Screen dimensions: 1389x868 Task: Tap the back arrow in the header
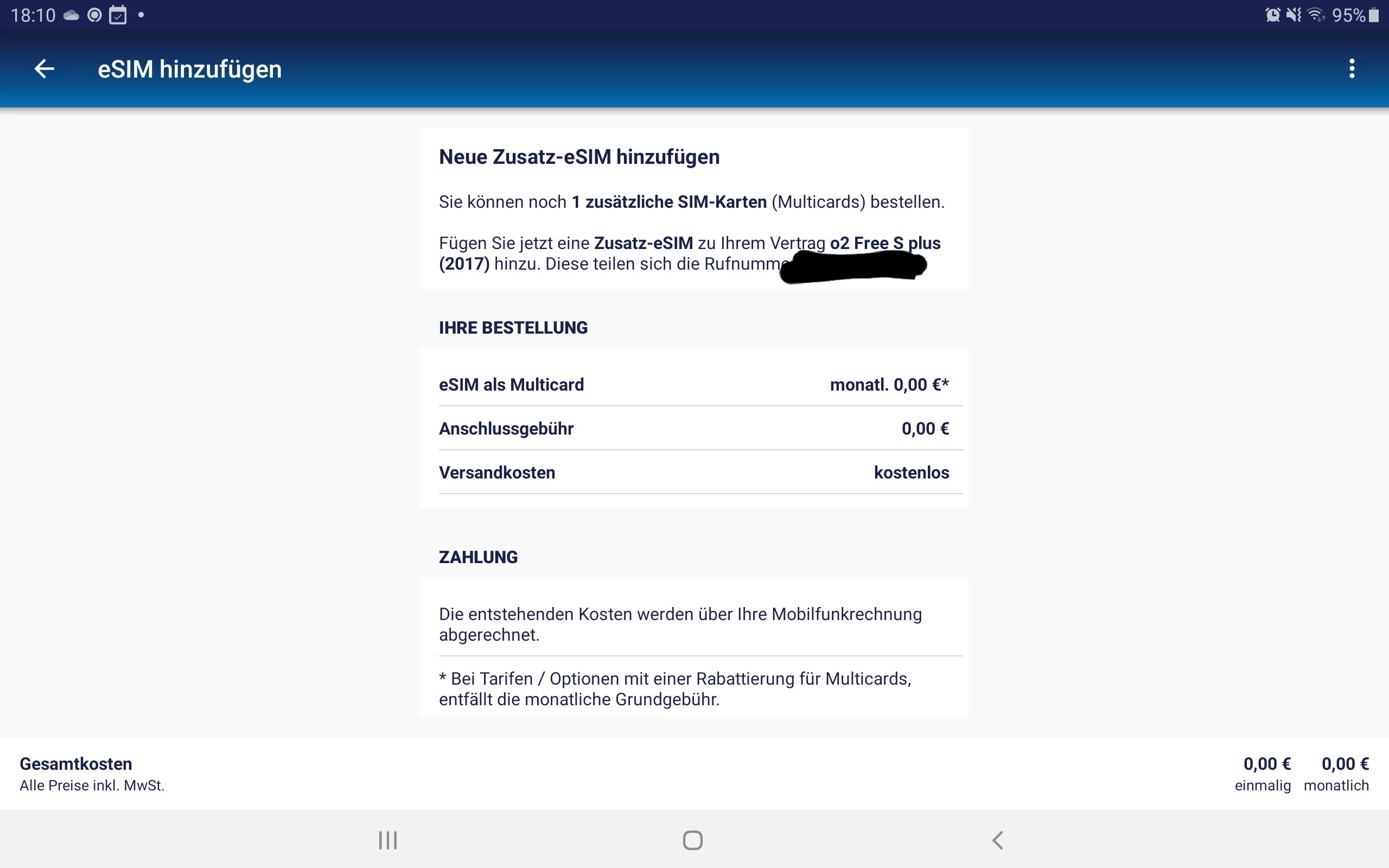[44, 69]
